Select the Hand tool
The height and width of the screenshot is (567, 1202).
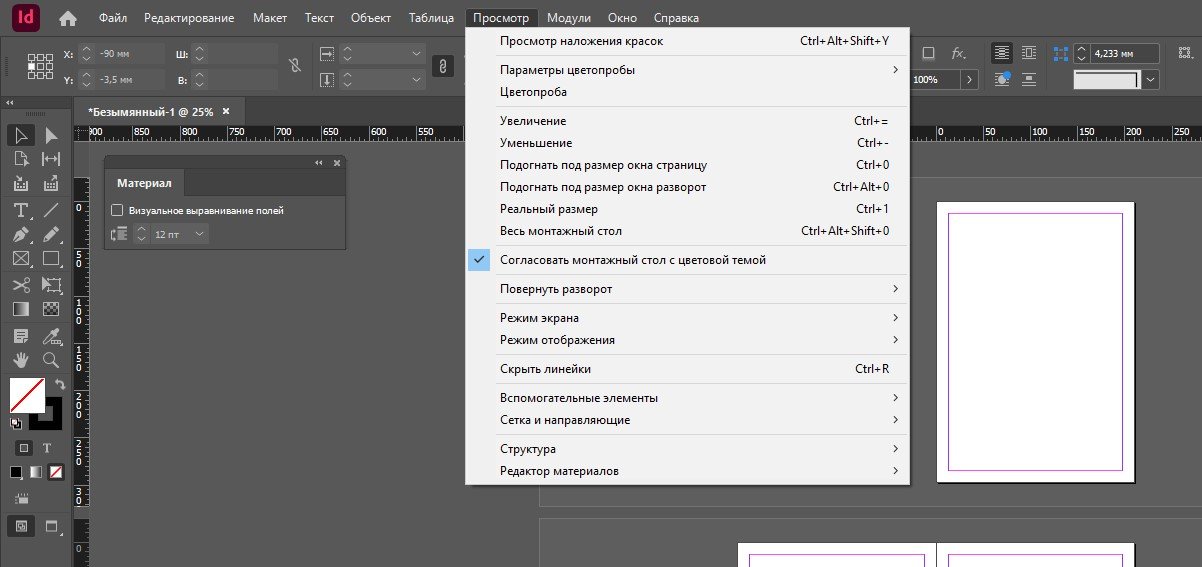(x=21, y=360)
